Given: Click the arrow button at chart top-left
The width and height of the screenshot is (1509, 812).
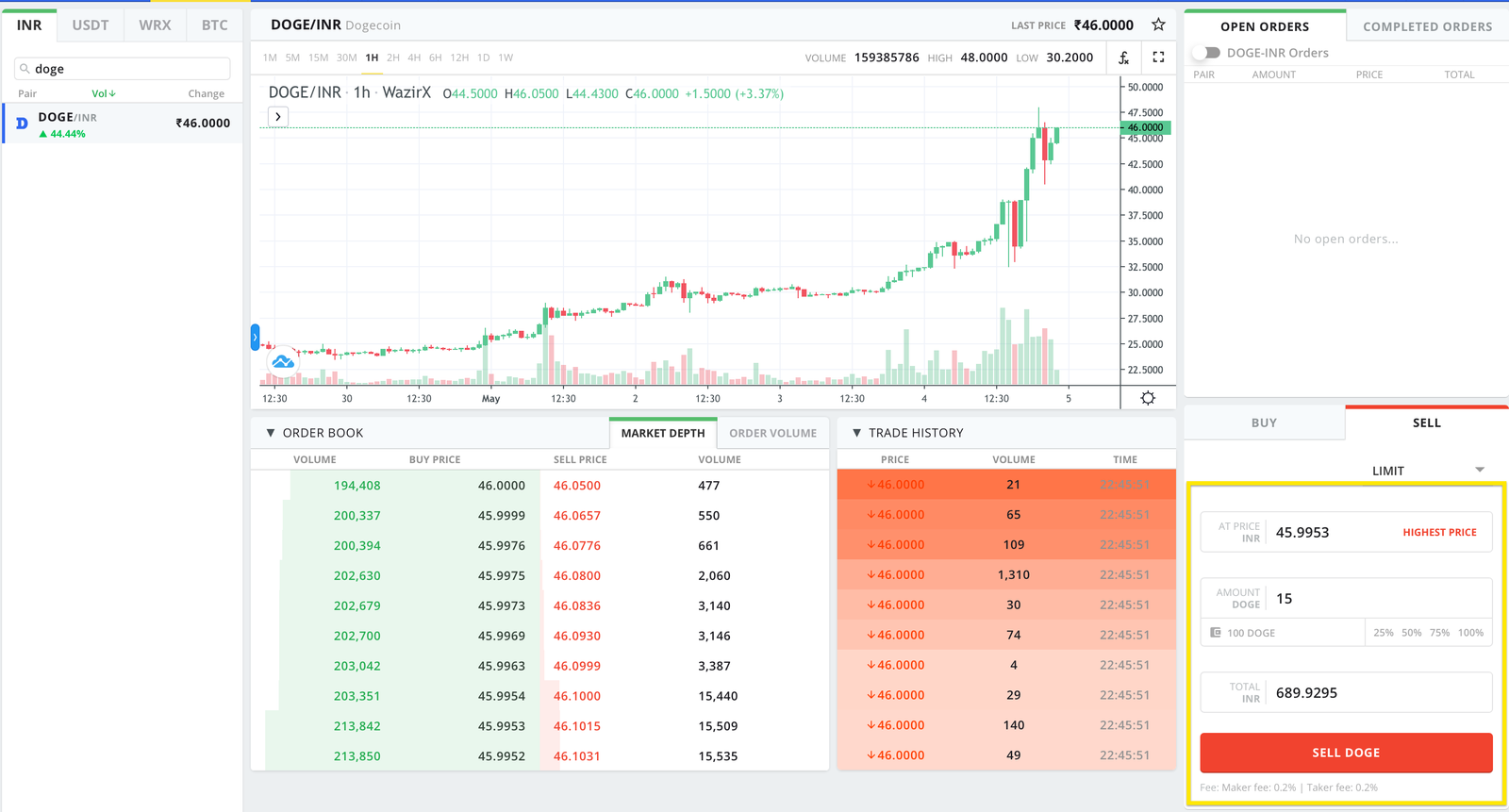Looking at the screenshot, I should (278, 117).
